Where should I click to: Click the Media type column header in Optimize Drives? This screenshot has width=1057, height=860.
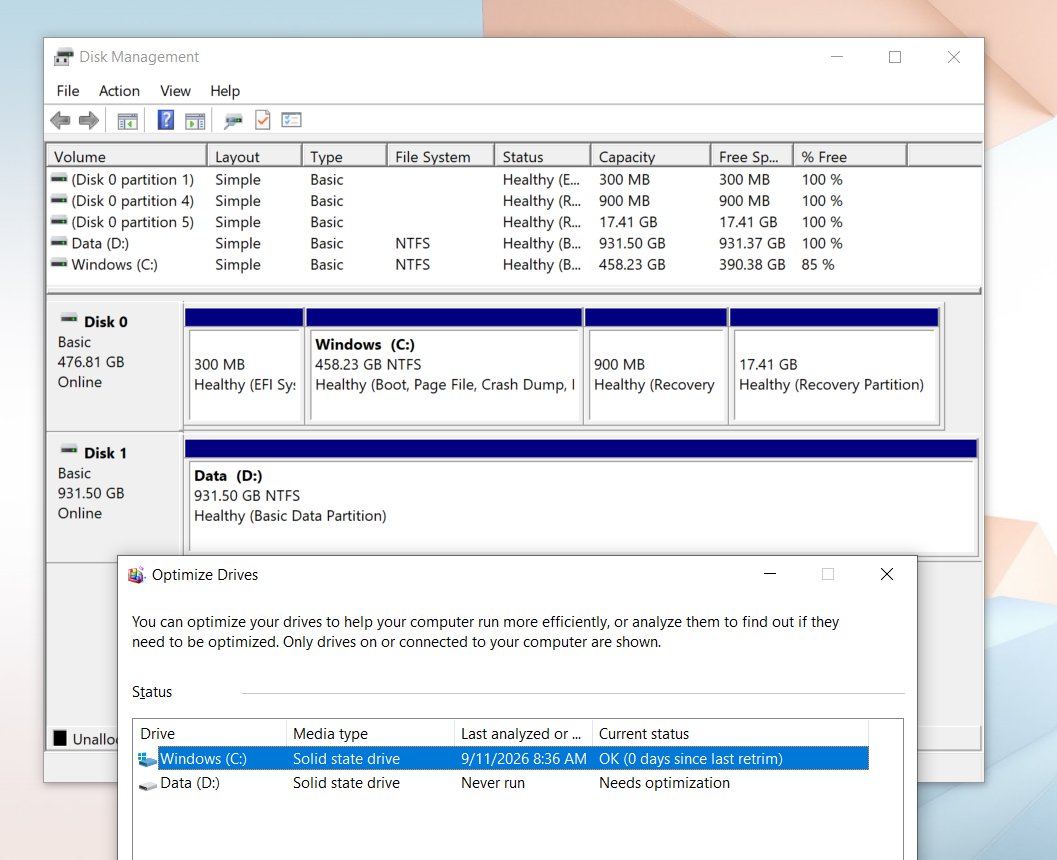click(370, 733)
